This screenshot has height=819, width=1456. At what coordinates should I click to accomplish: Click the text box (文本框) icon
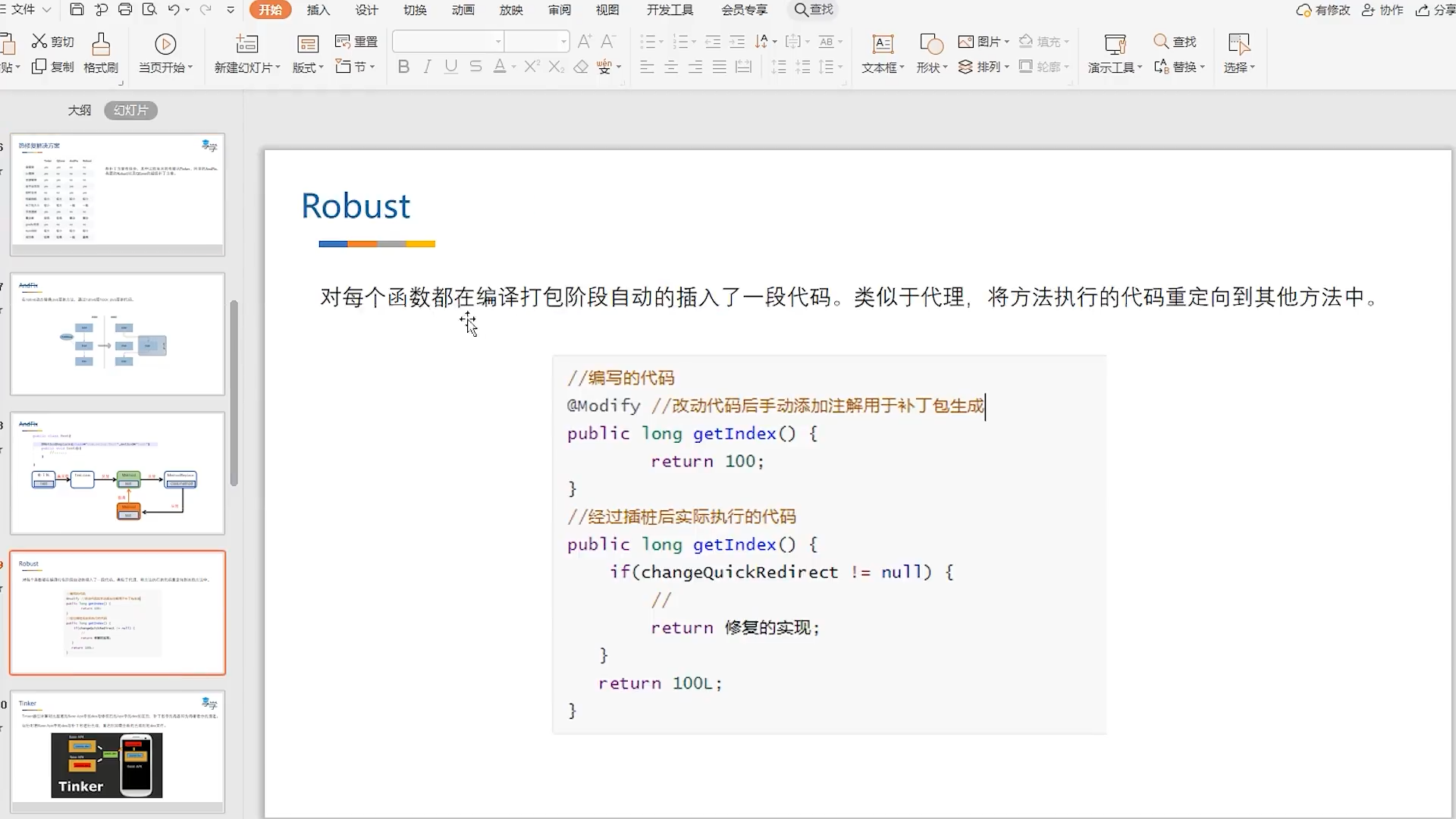click(883, 44)
